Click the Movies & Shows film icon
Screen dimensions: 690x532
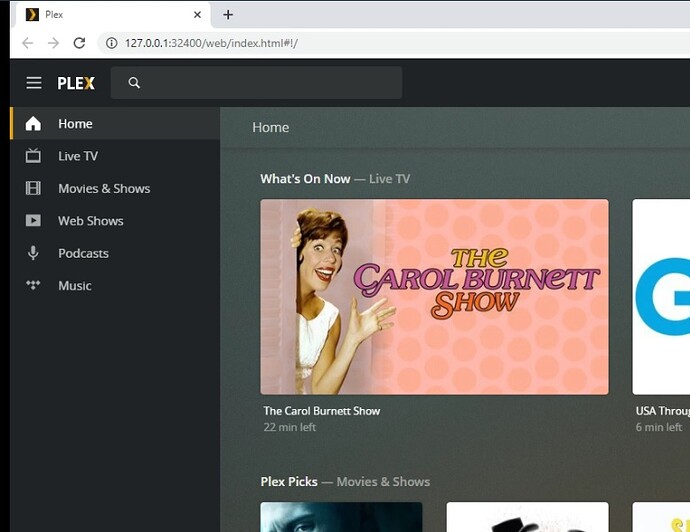pyautogui.click(x=33, y=188)
